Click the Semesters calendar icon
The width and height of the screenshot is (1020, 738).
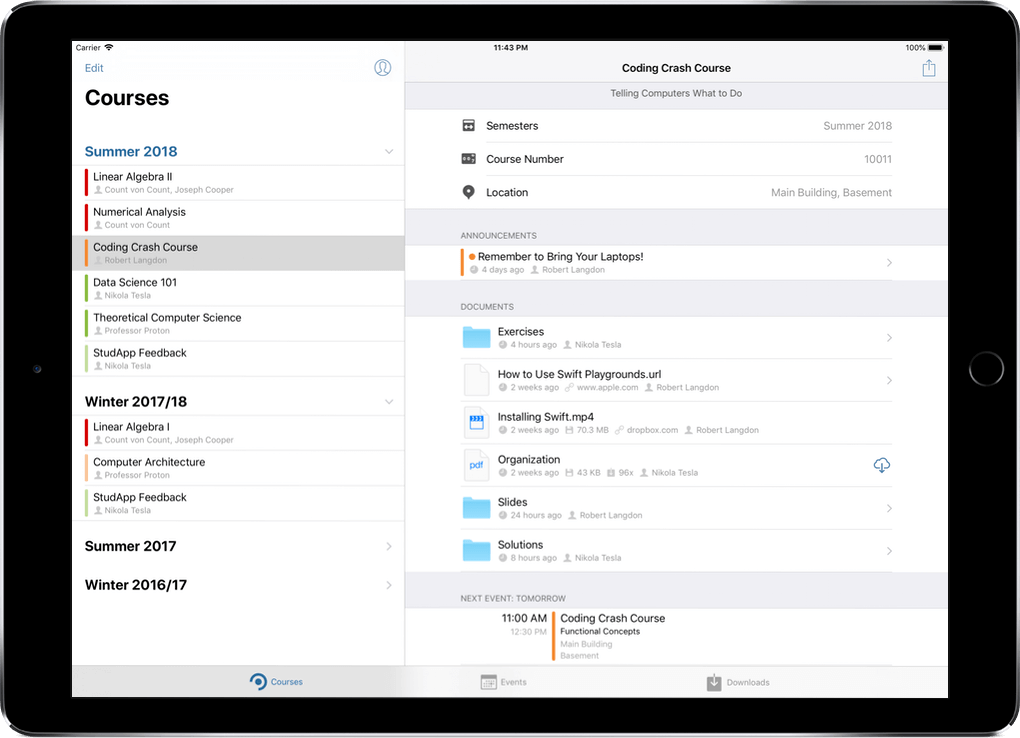(x=468, y=126)
